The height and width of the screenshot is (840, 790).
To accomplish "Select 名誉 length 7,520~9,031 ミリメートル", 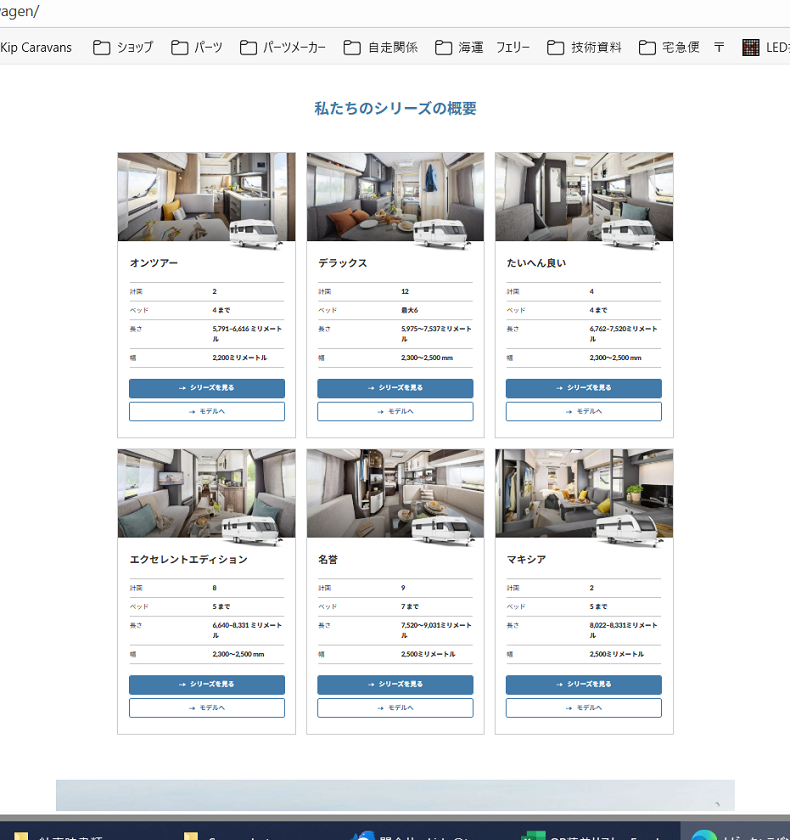I will (436, 630).
